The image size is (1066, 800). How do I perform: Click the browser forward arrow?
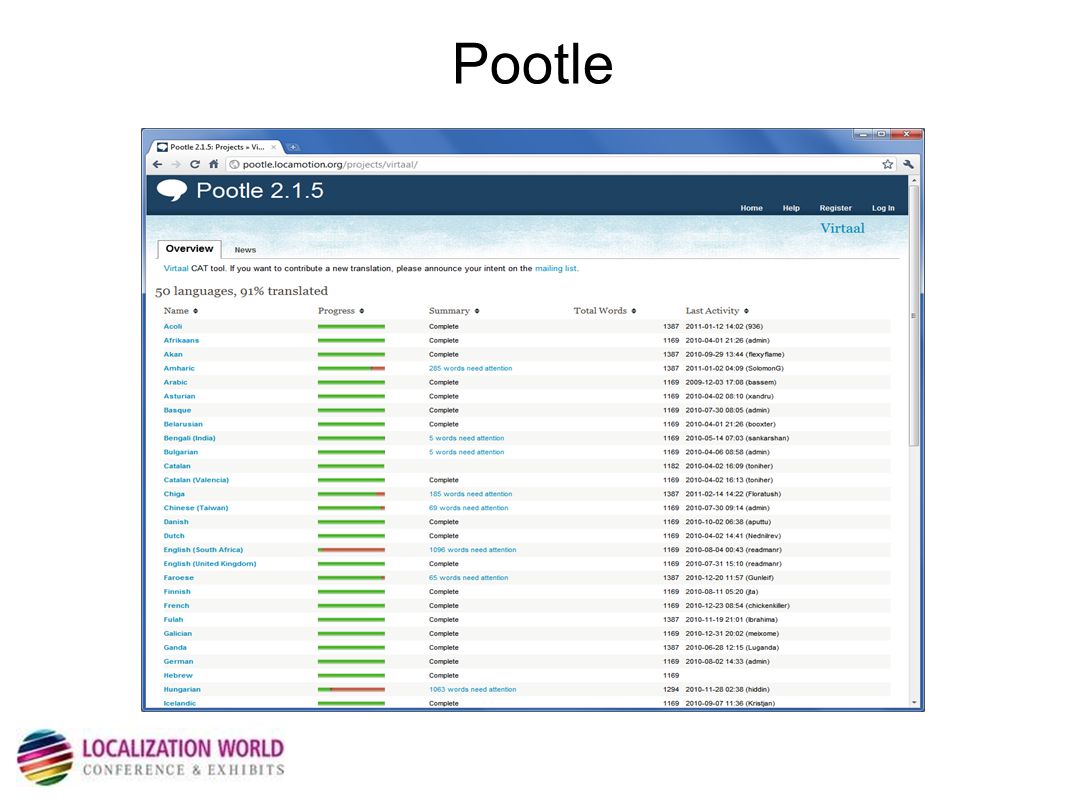[176, 164]
